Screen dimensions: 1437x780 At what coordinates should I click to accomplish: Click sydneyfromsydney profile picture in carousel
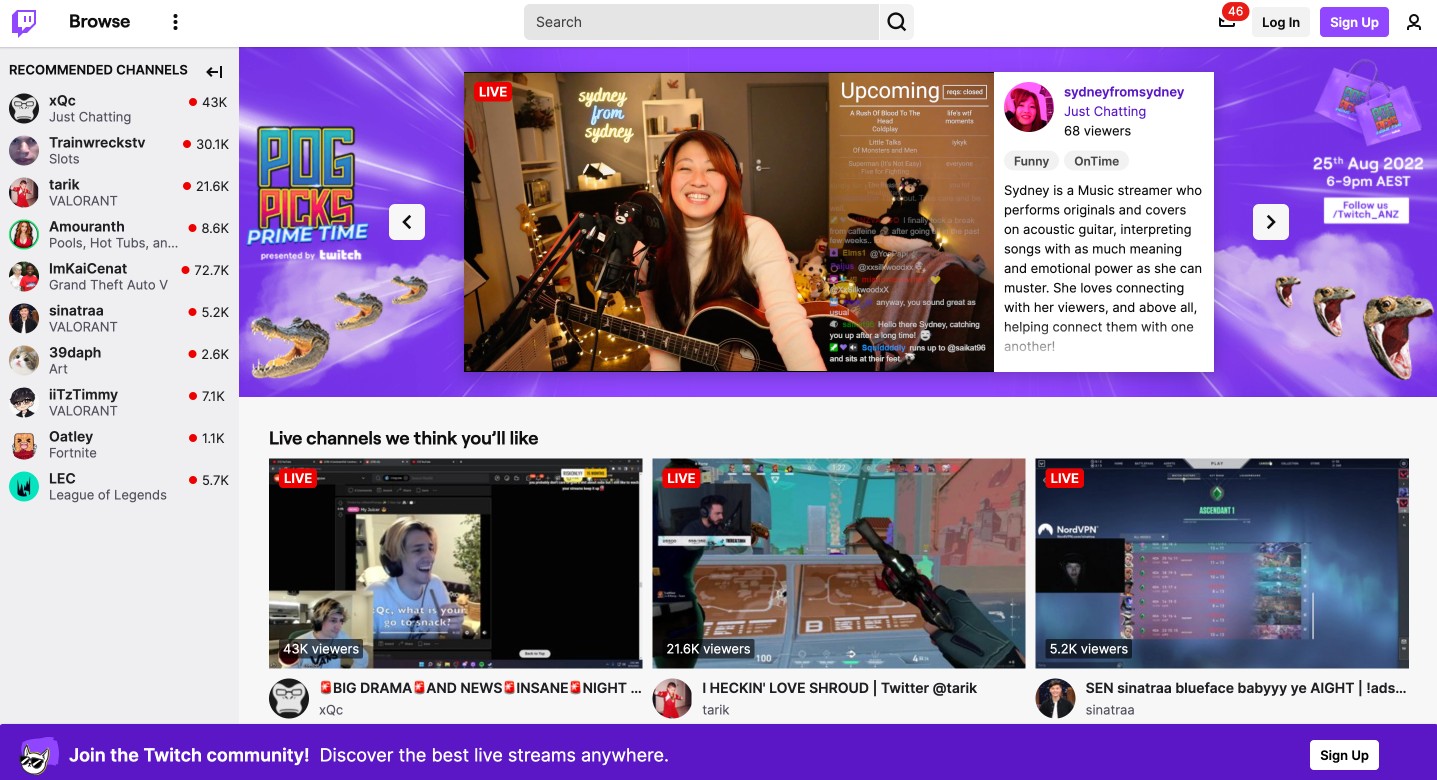pos(1029,107)
